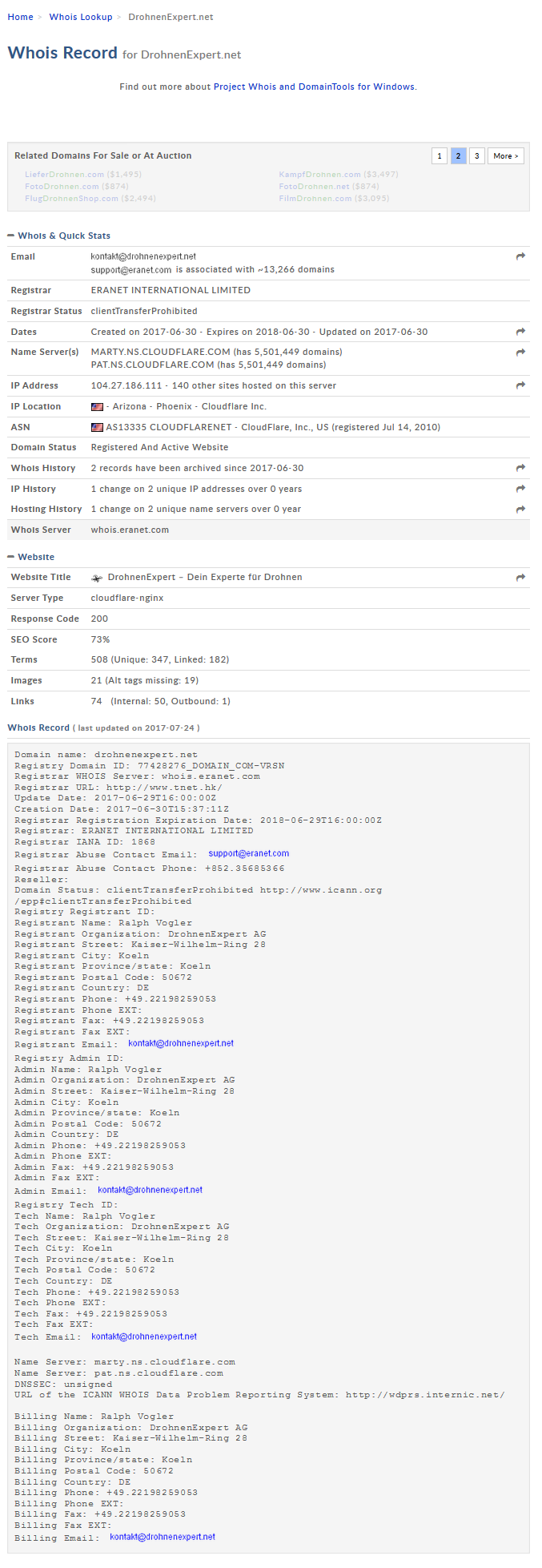Click the DNSSEC: unsigned record line
Screen dimensions: 542x1568
click(x=63, y=1384)
